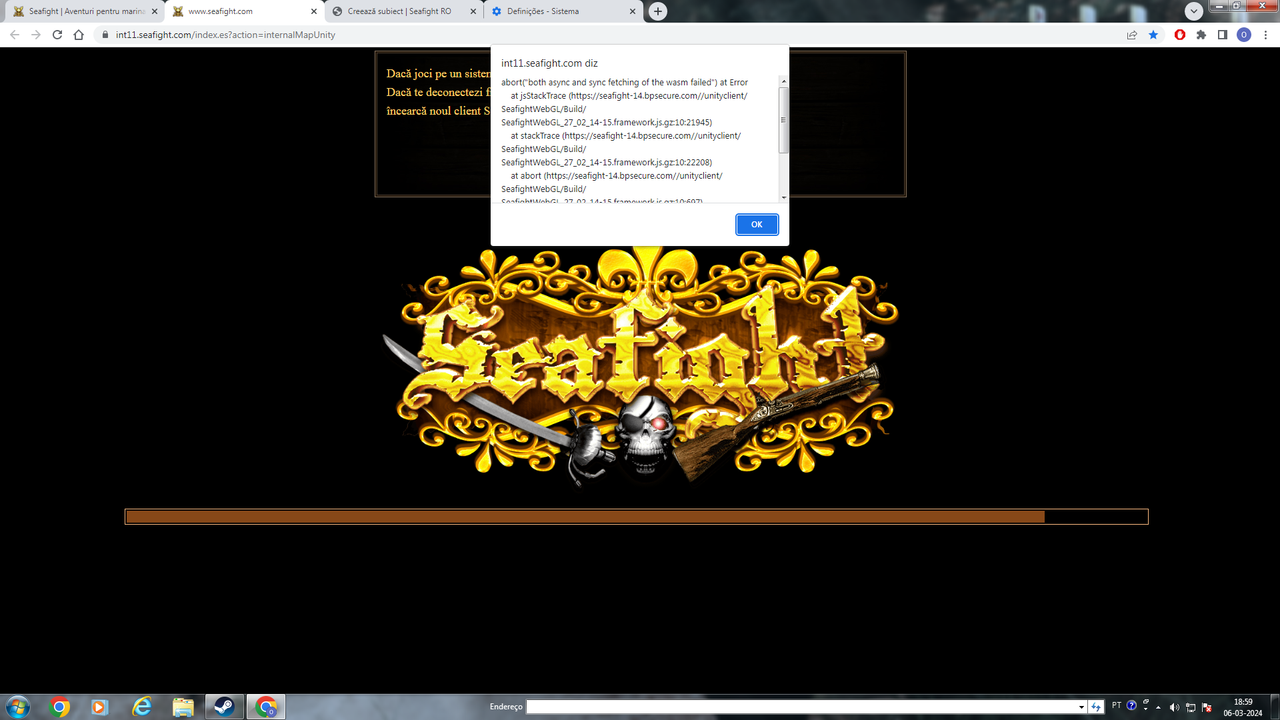Close the Creează subiect tab
Image resolution: width=1280 pixels, height=720 pixels.
tap(473, 11)
